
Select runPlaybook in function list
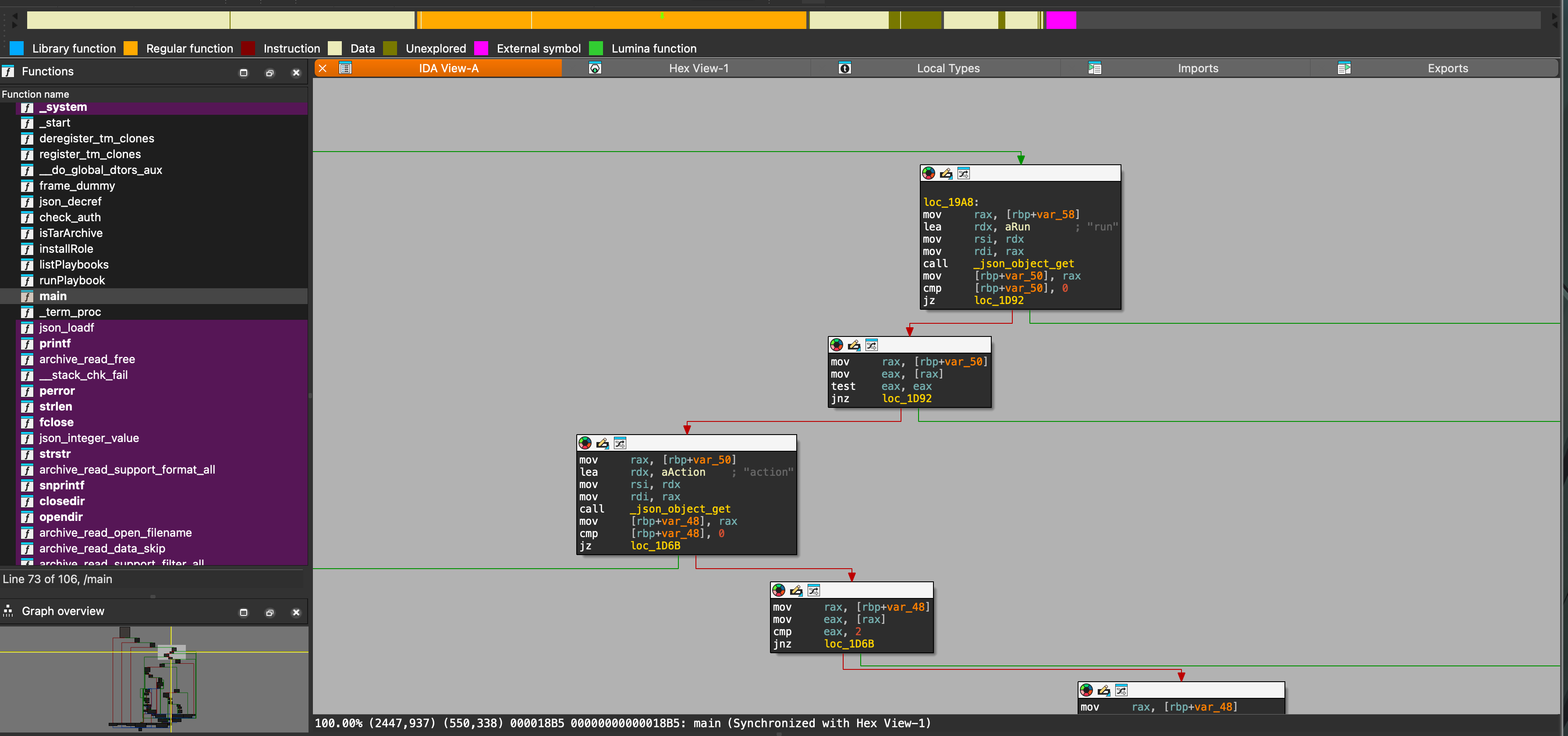pyautogui.click(x=72, y=280)
